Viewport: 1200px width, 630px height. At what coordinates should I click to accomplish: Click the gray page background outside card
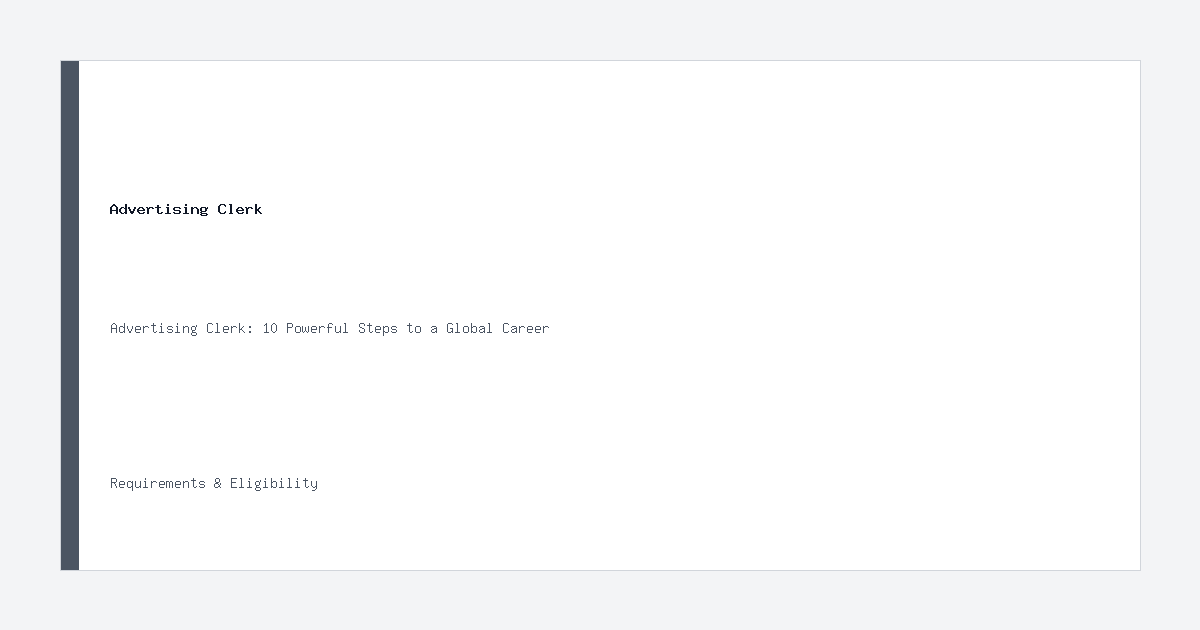tap(600, 30)
